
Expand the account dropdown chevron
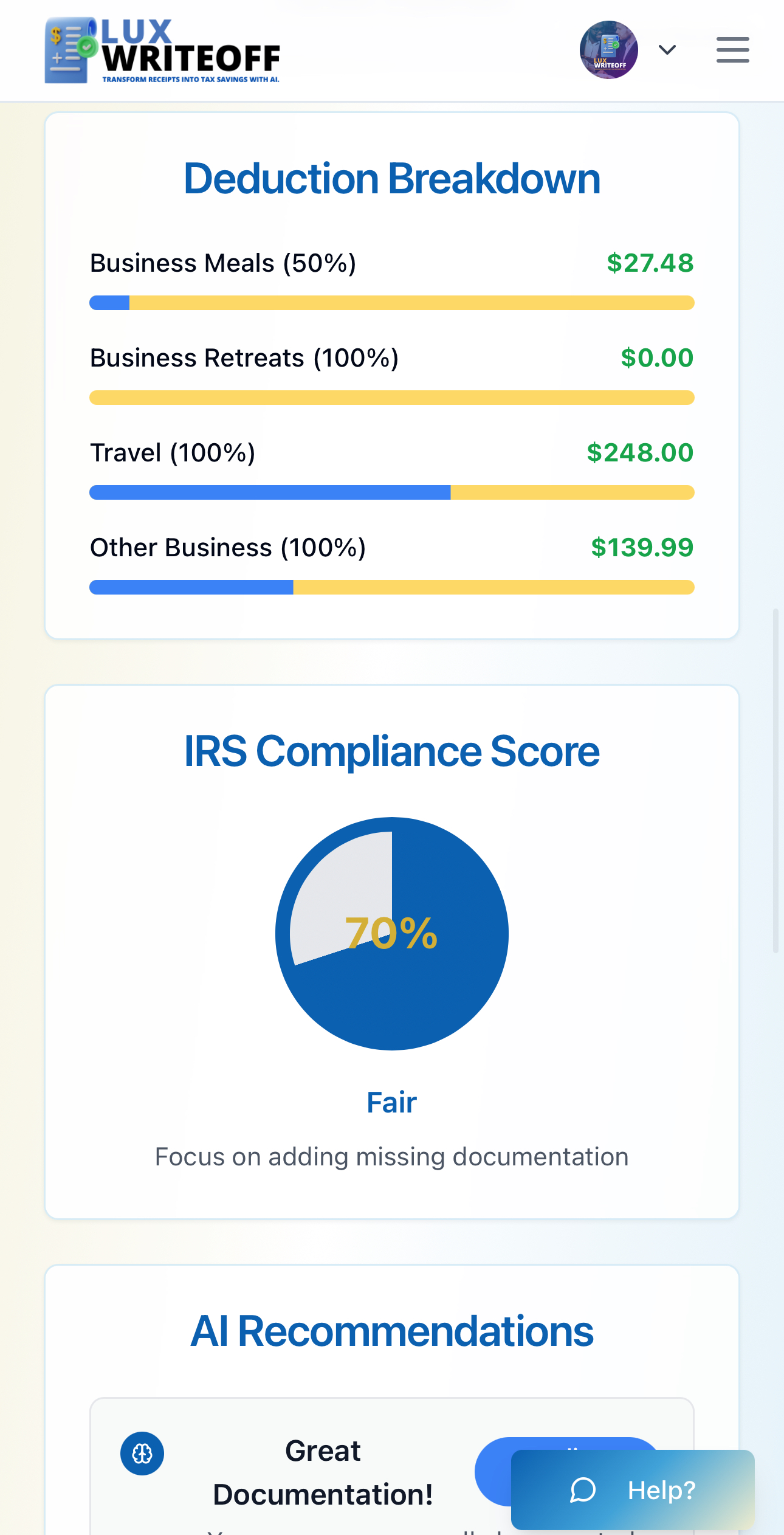(x=667, y=50)
